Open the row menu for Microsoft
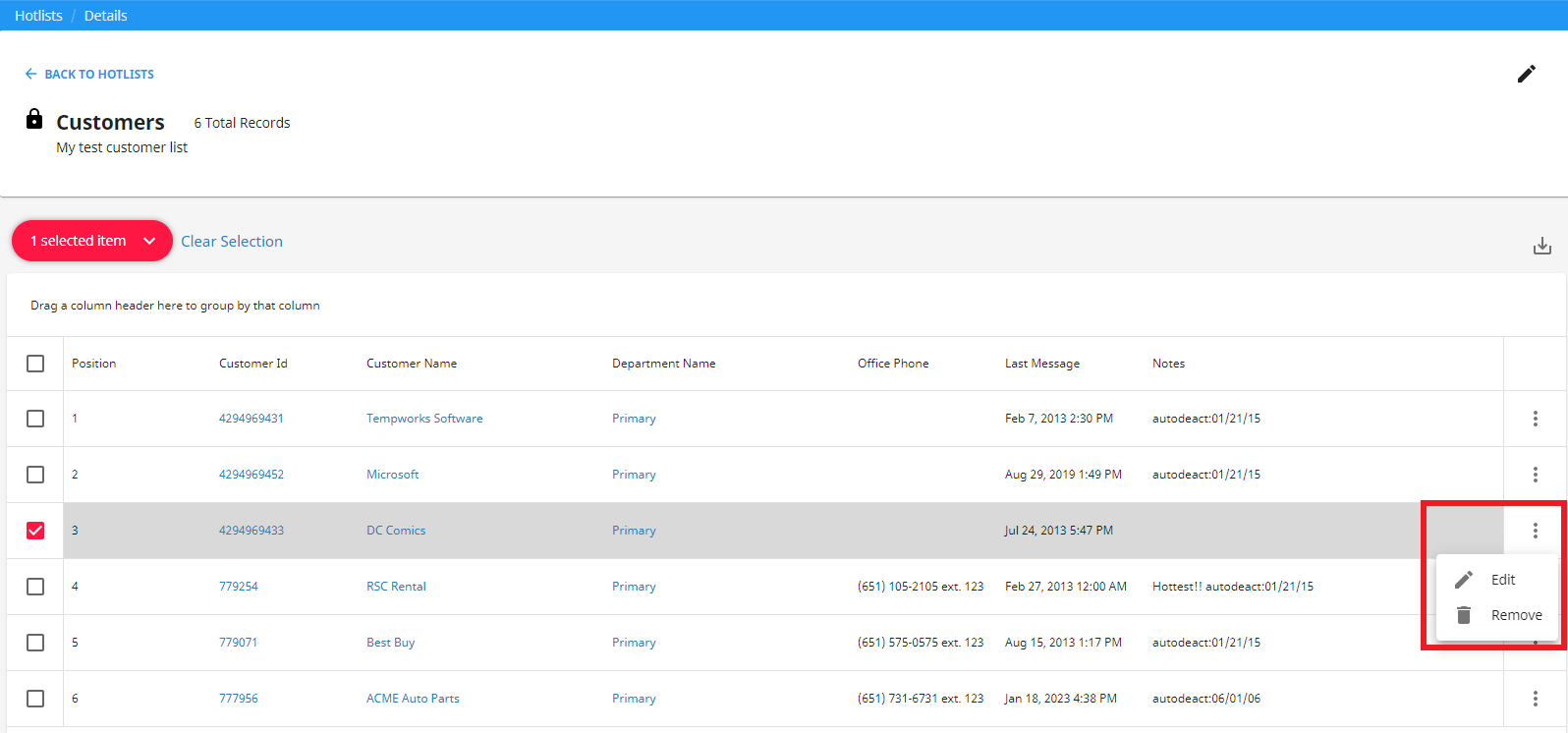This screenshot has height=733, width=1568. click(1535, 475)
